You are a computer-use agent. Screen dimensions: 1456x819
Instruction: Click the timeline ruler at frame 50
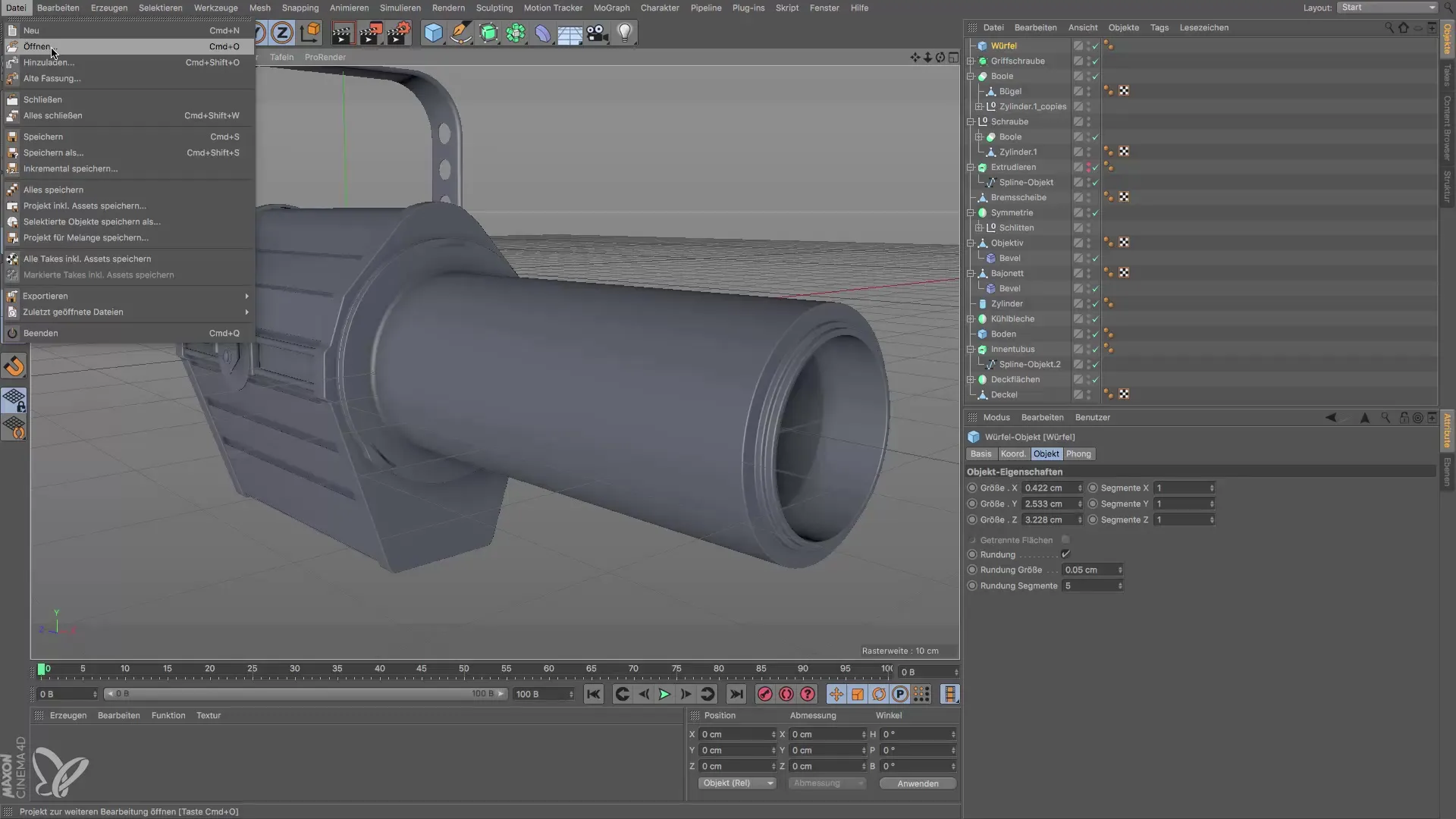(463, 670)
